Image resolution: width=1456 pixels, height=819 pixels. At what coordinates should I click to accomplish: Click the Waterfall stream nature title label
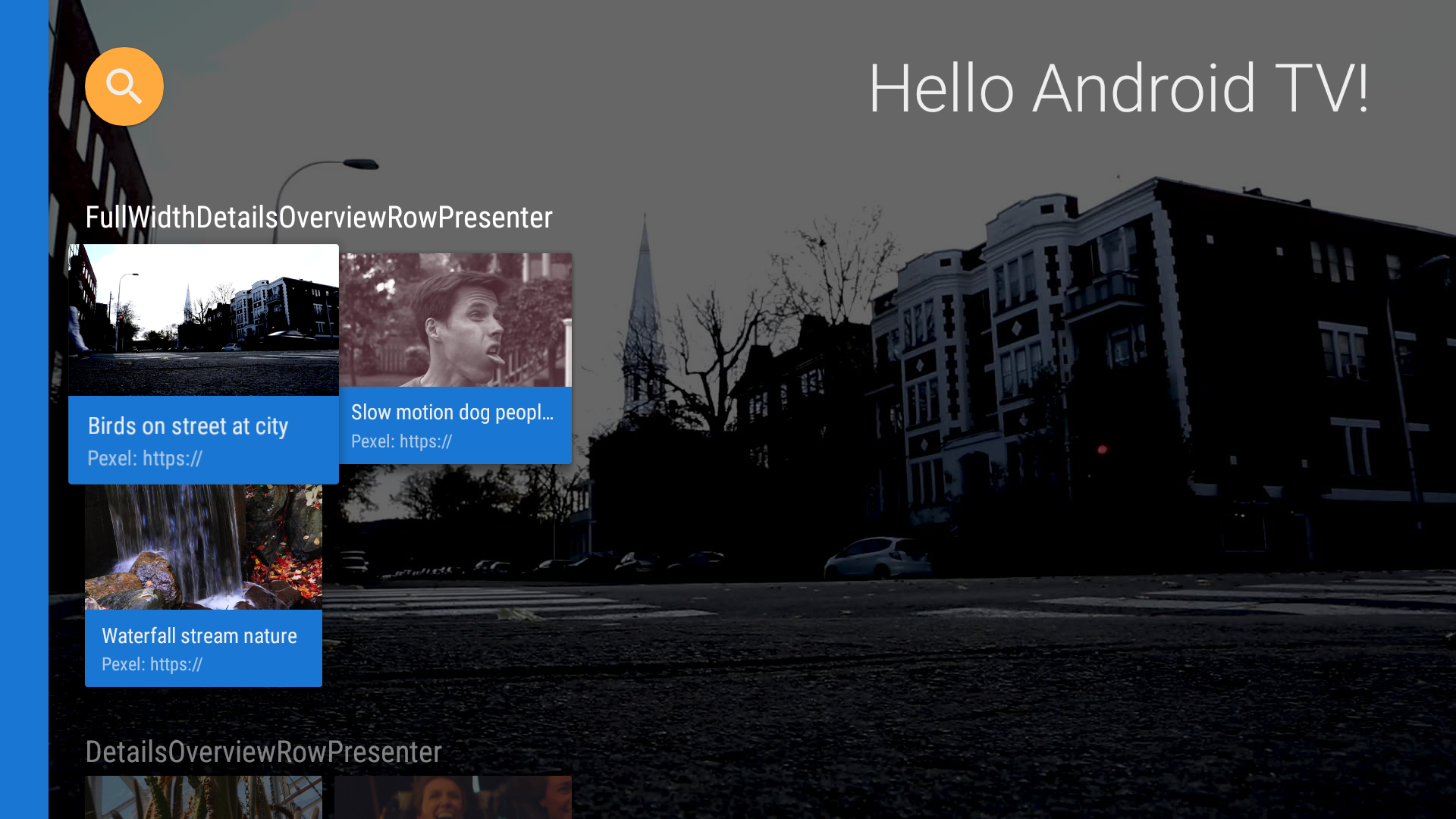(199, 636)
